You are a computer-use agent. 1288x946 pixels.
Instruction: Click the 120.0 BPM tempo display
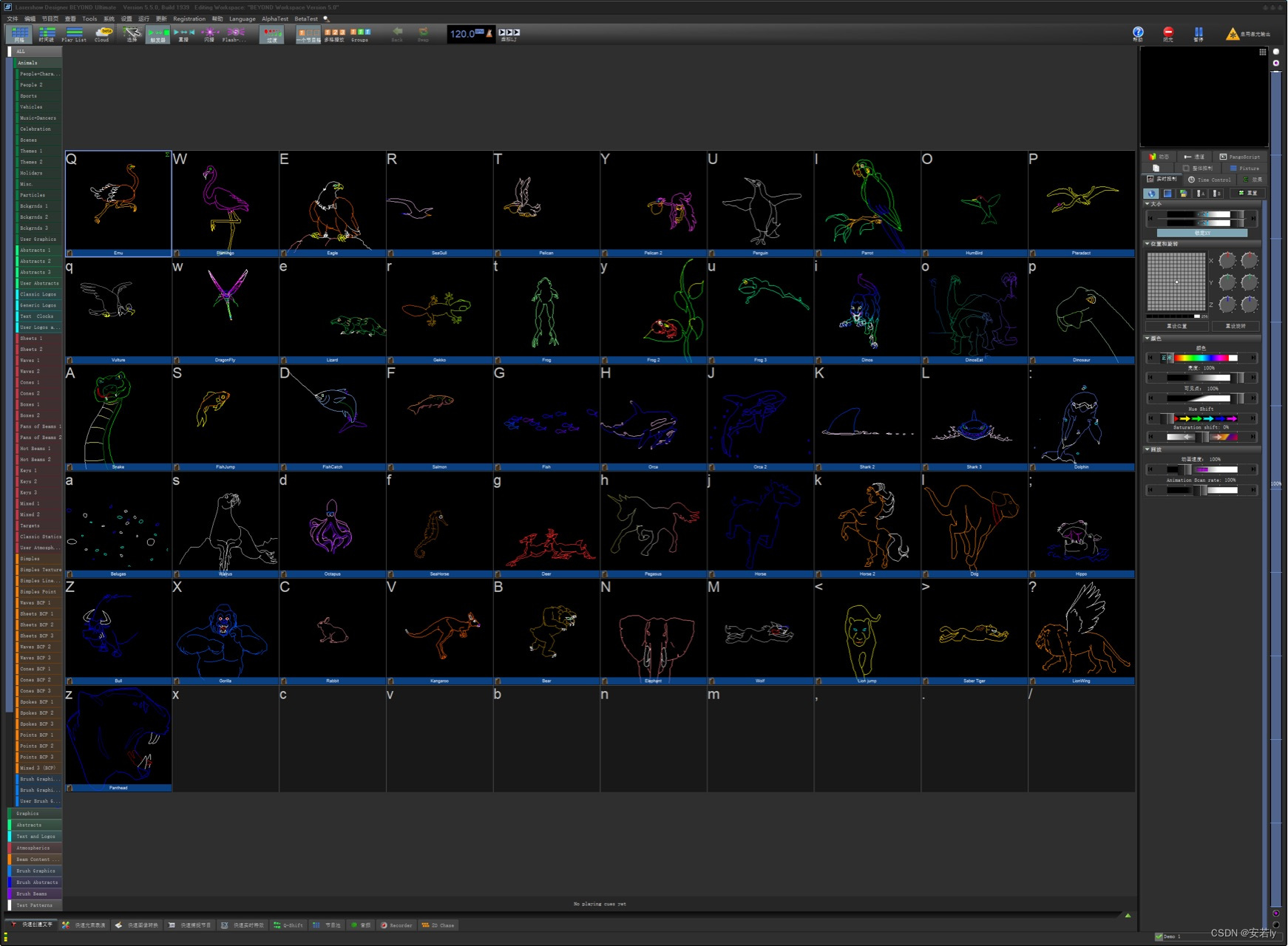pos(467,33)
